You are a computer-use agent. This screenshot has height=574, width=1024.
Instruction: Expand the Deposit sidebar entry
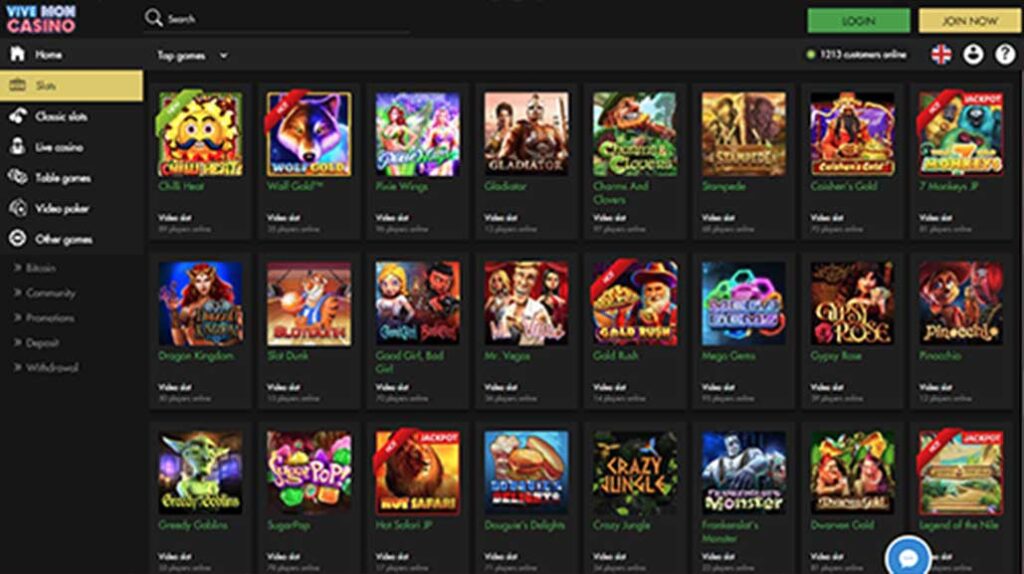coord(36,342)
